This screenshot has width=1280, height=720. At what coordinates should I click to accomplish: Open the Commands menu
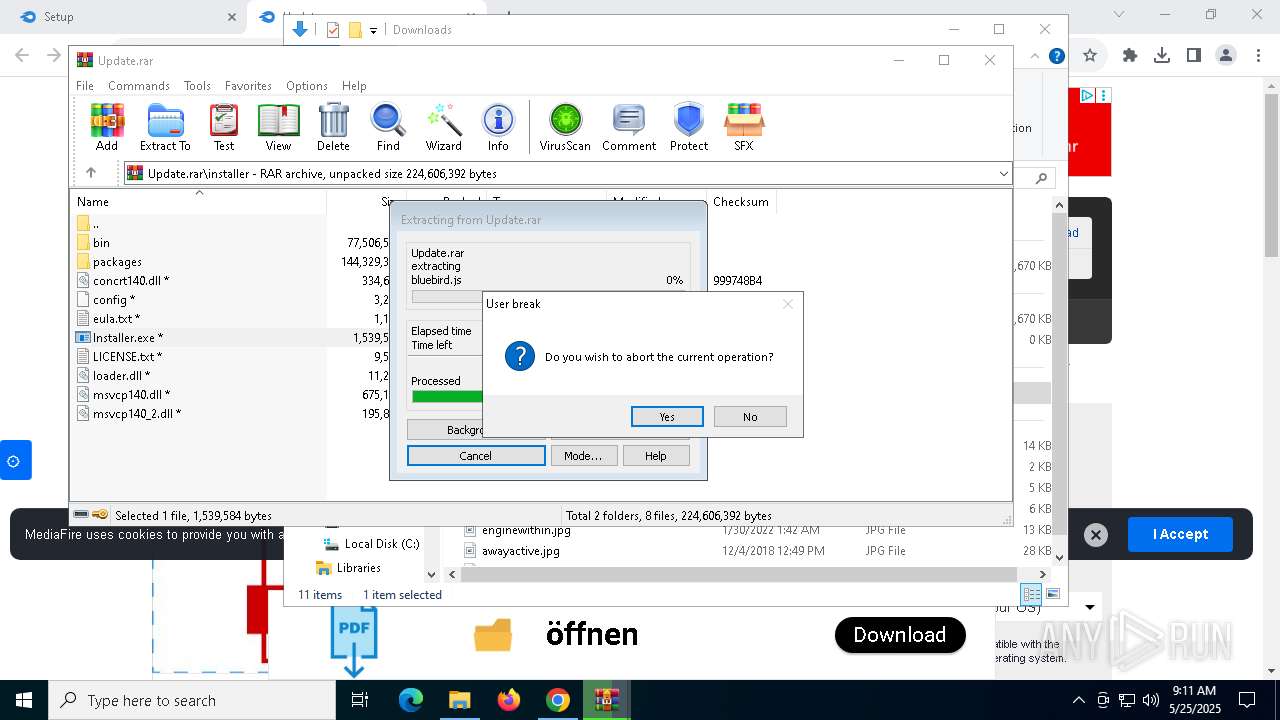tap(139, 86)
